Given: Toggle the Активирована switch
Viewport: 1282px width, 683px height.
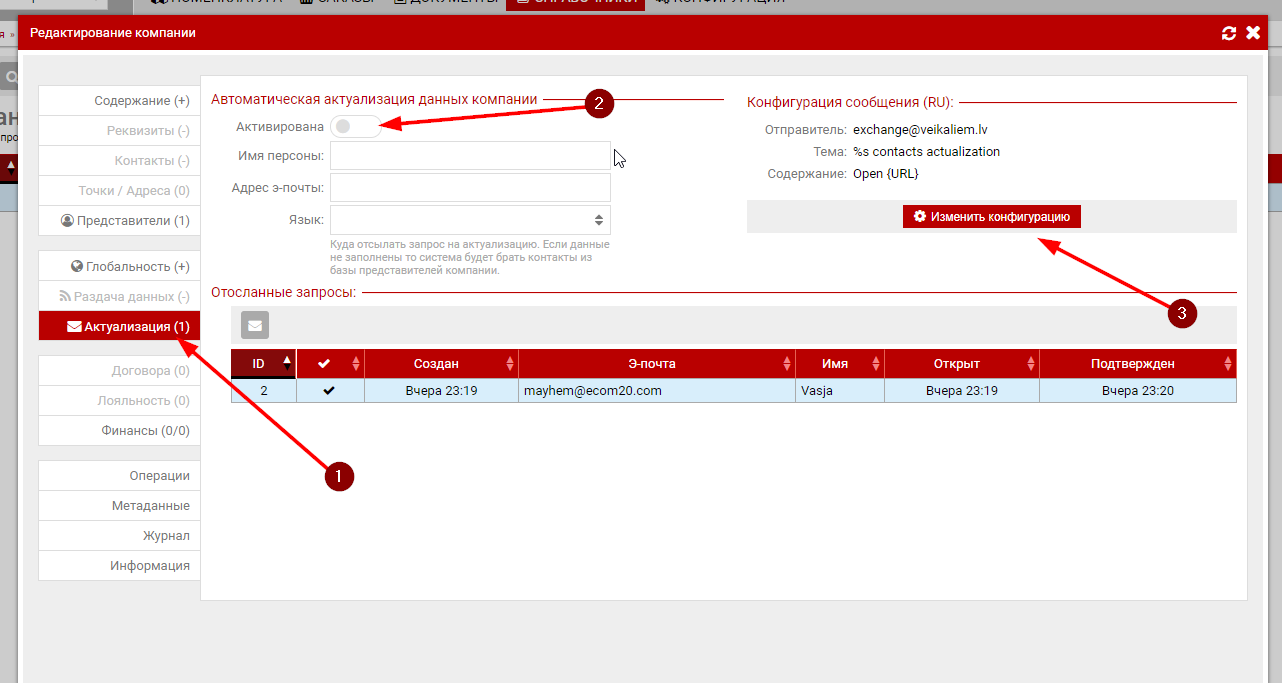Looking at the screenshot, I should [x=354, y=127].
